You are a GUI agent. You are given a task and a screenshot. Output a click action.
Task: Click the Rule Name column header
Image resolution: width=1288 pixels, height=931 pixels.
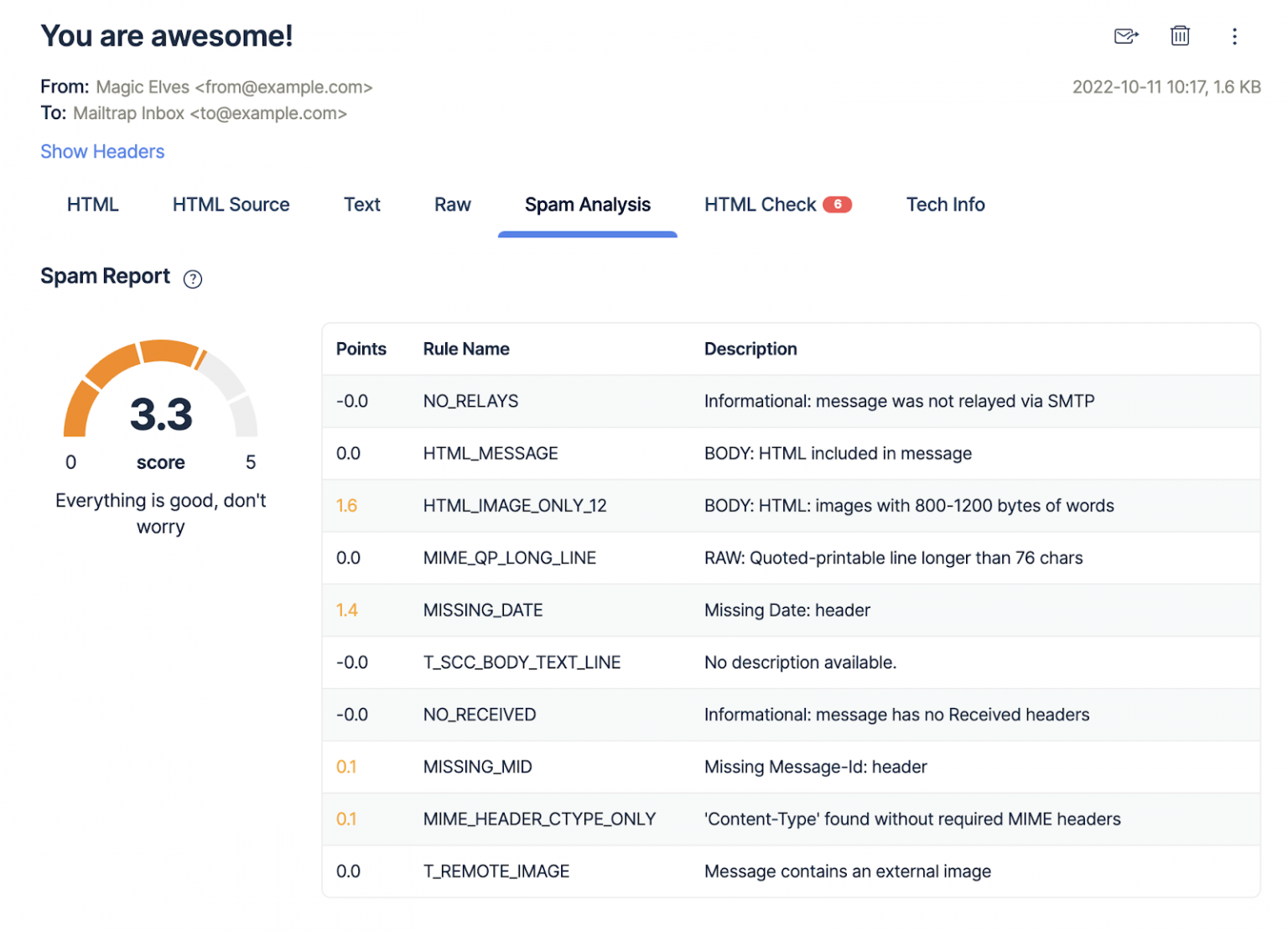[x=466, y=349]
